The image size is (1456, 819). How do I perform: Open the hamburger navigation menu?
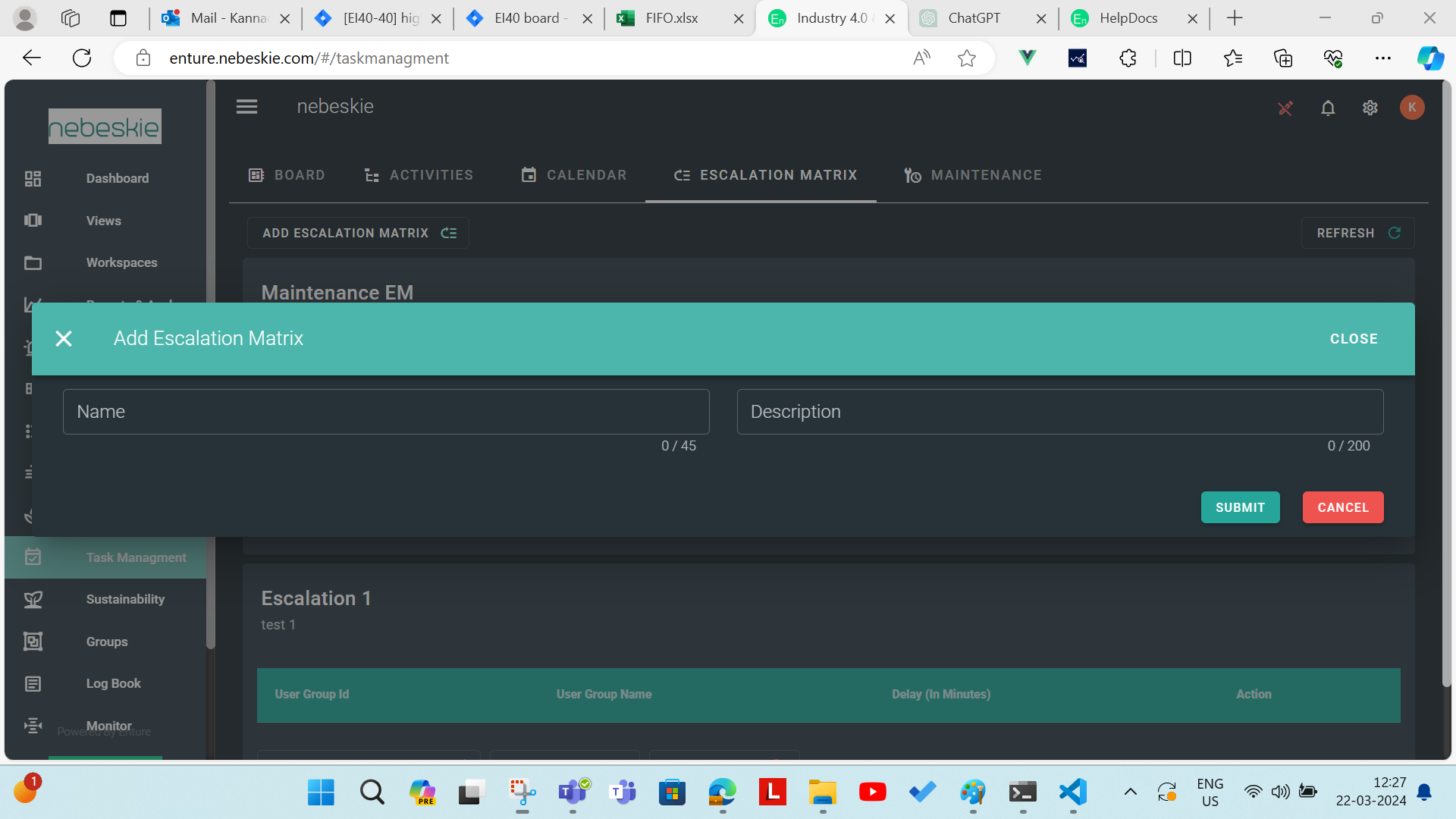[246, 107]
